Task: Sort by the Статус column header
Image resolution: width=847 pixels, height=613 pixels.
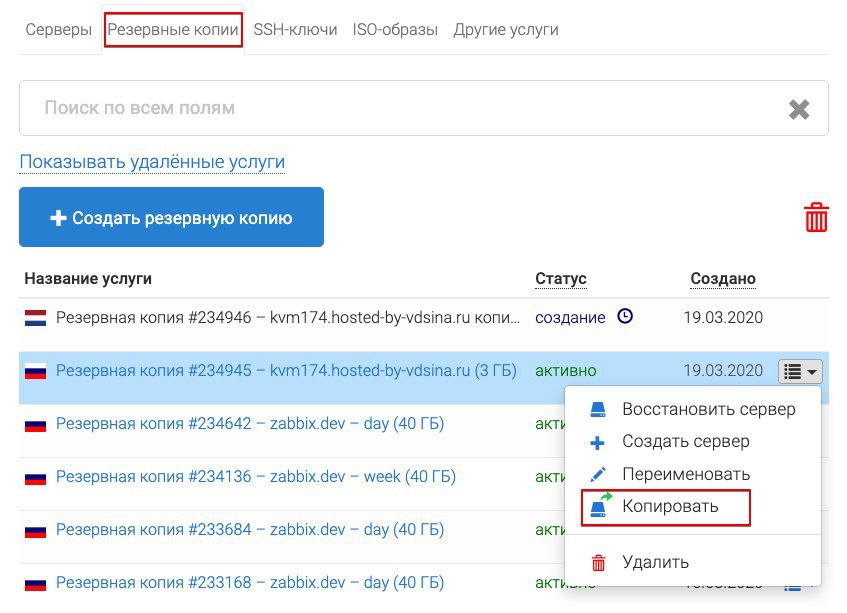Action: (x=561, y=279)
